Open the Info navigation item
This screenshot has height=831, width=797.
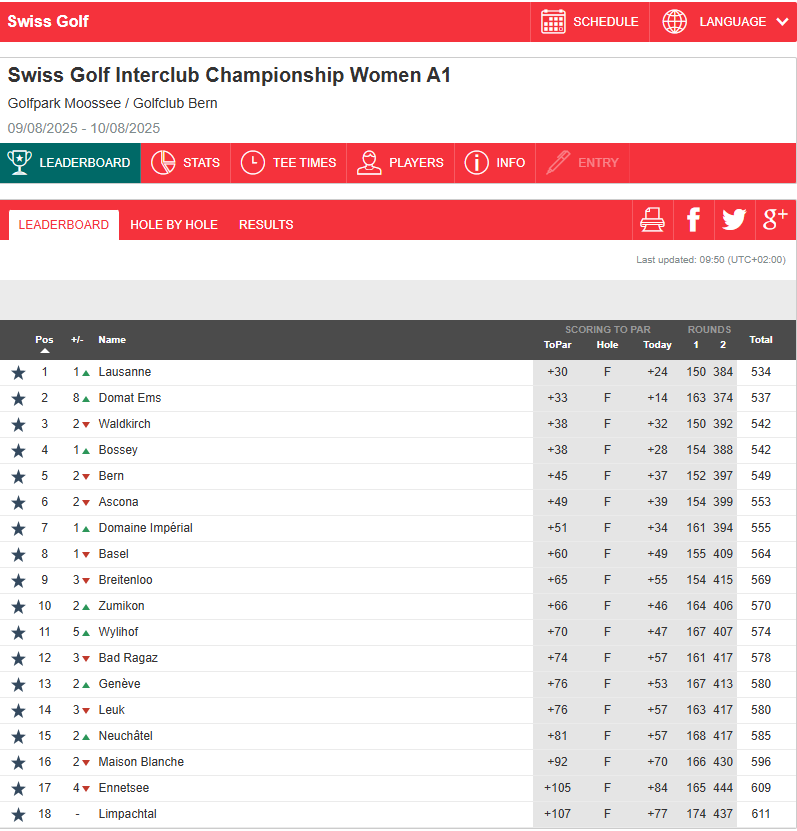click(495, 163)
